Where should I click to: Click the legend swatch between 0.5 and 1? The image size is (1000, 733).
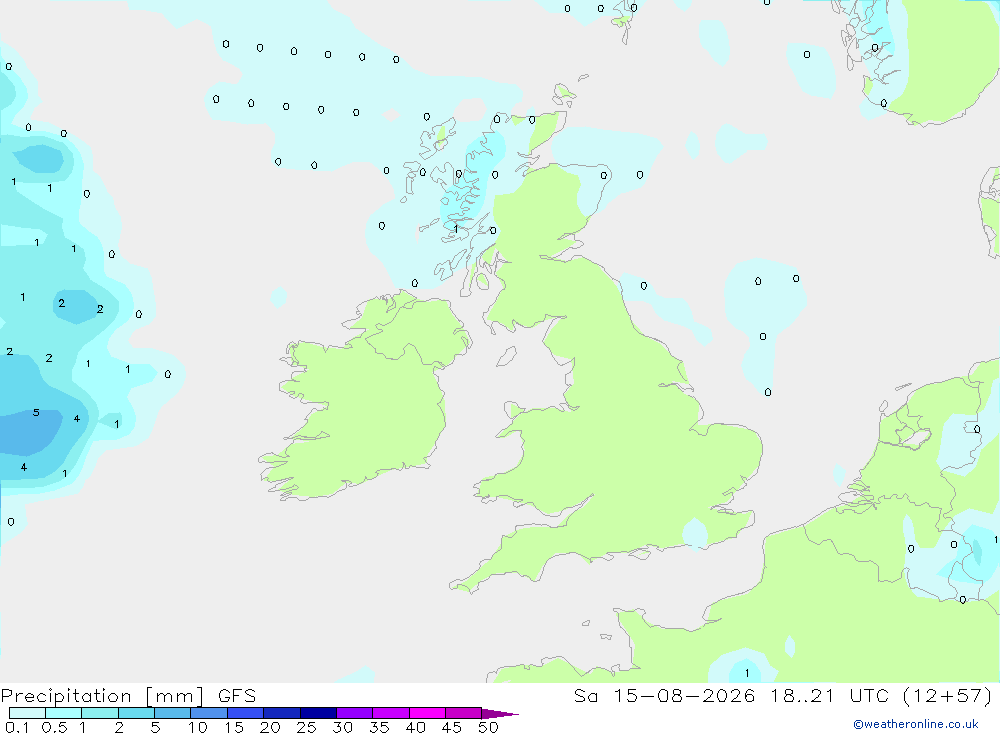click(x=64, y=713)
